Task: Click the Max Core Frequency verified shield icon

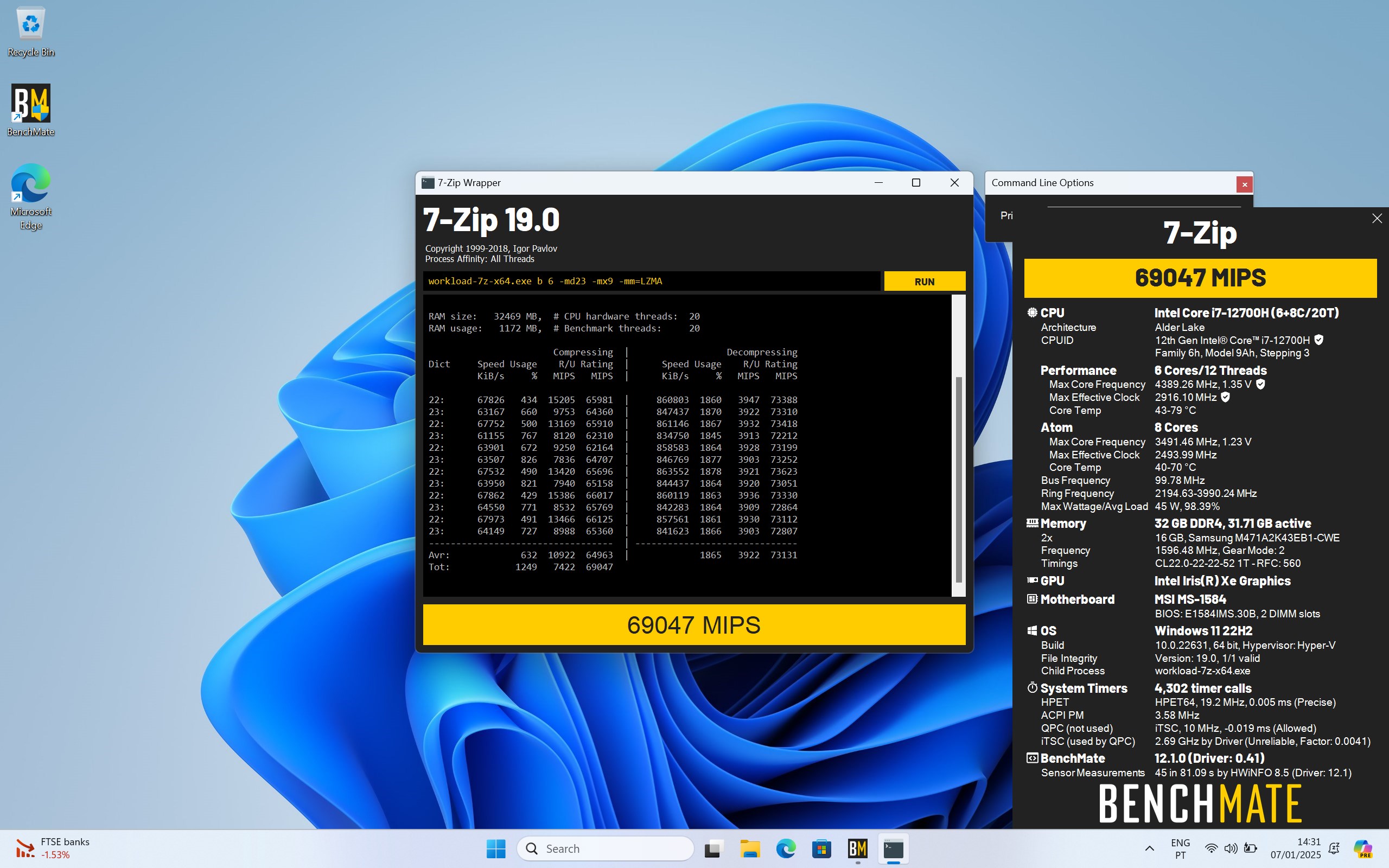Action: 1260,384
